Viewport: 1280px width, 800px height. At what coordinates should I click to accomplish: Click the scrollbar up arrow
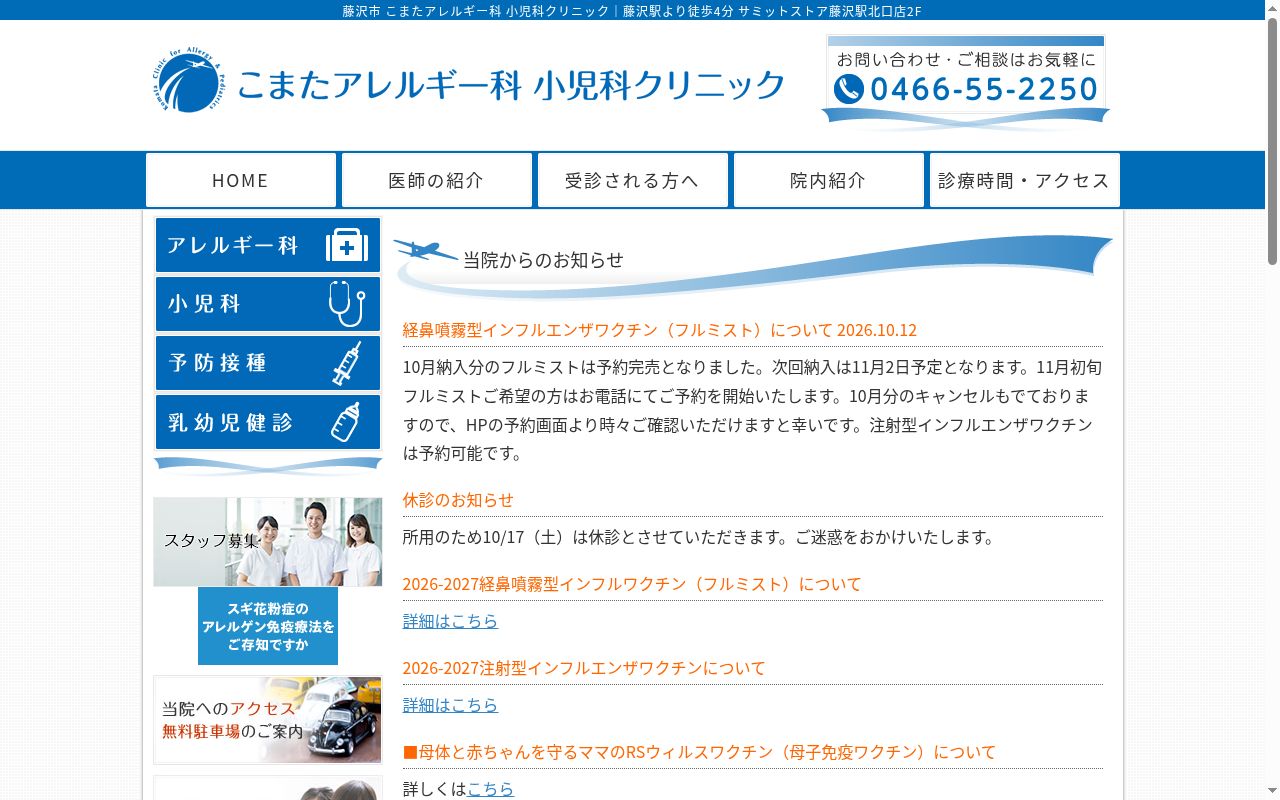pos(1272,8)
